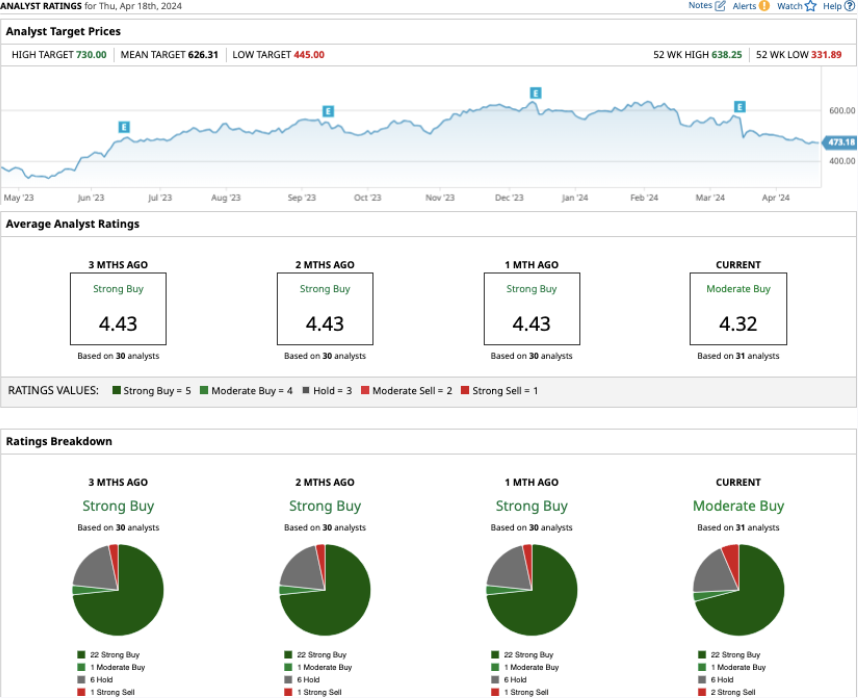
Task: Click the CURRENT ratings pie chart
Action: [739, 590]
